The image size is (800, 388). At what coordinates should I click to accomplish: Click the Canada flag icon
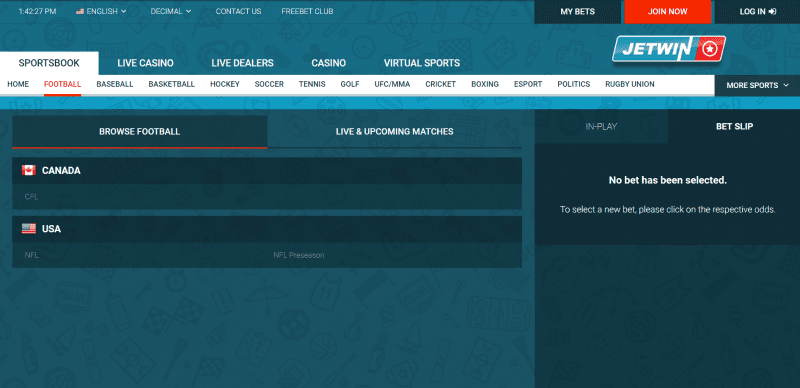click(29, 171)
